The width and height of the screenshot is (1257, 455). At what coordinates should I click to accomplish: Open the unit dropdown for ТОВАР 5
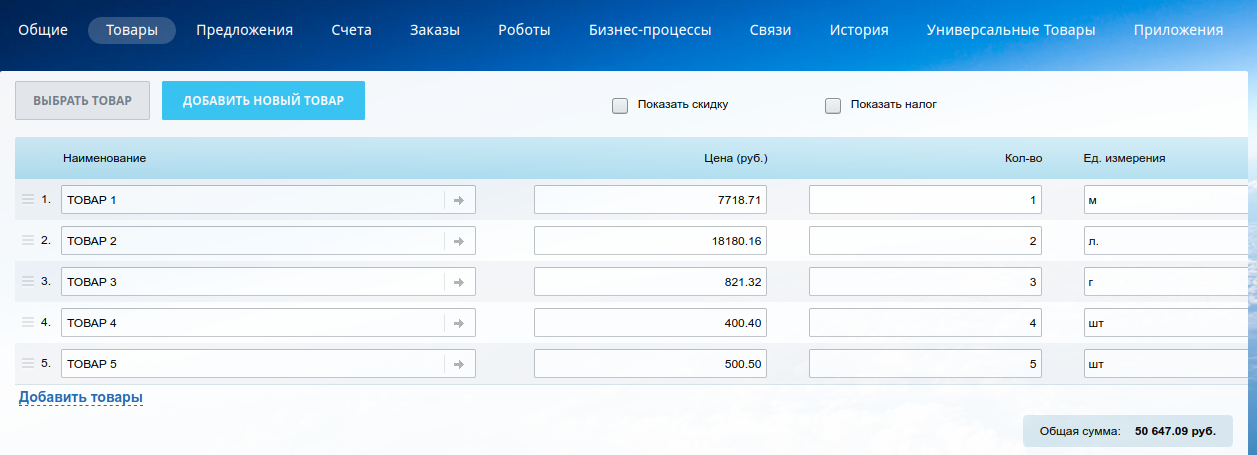click(1166, 364)
